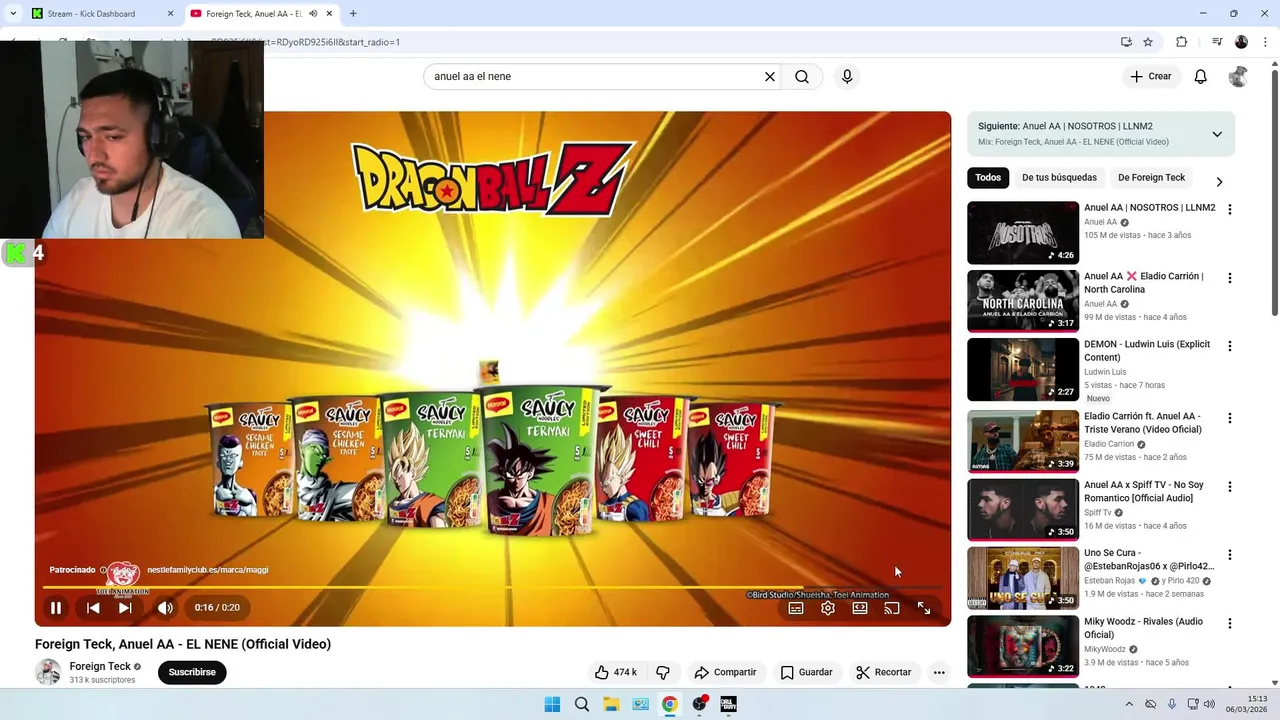This screenshot has width=1280, height=720.
Task: Click the Recortar clip button
Action: (884, 672)
